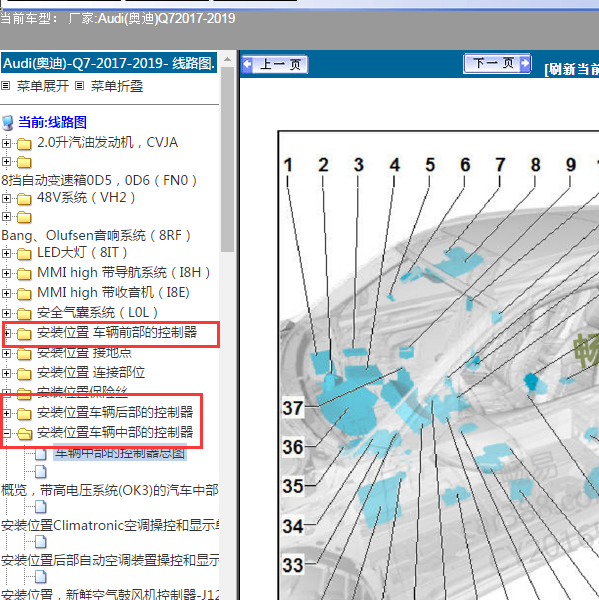Click the computer icon beside 当前:线路图
The image size is (599, 600).
(x=8, y=123)
